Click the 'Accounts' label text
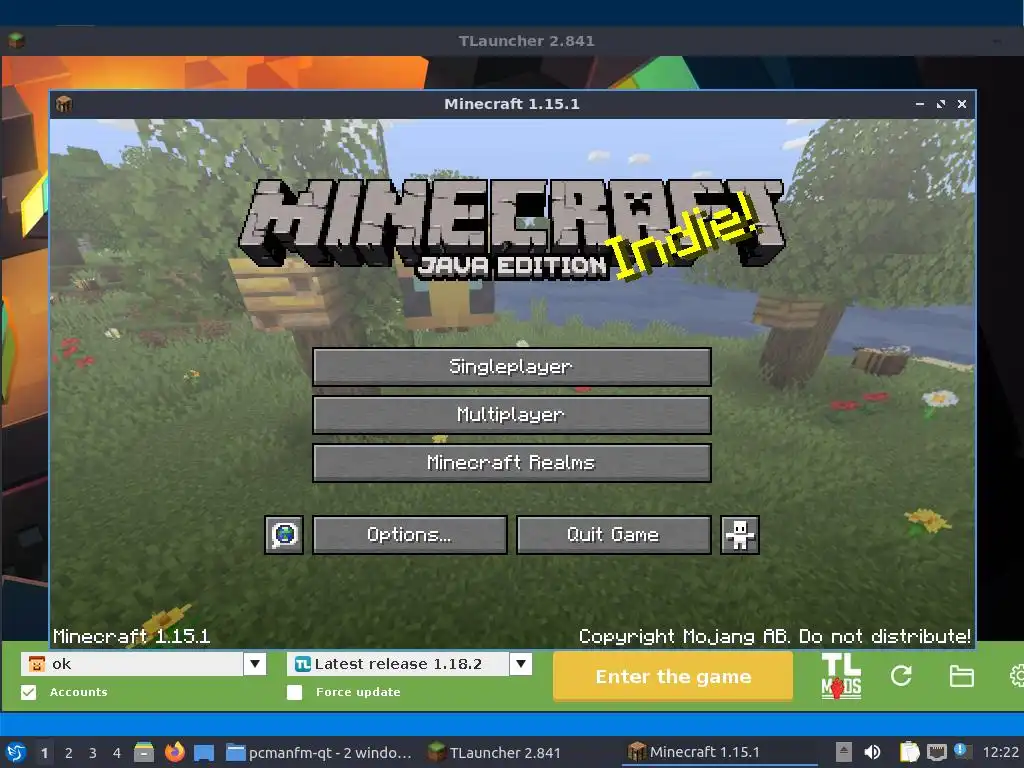1024x768 pixels. coord(78,692)
